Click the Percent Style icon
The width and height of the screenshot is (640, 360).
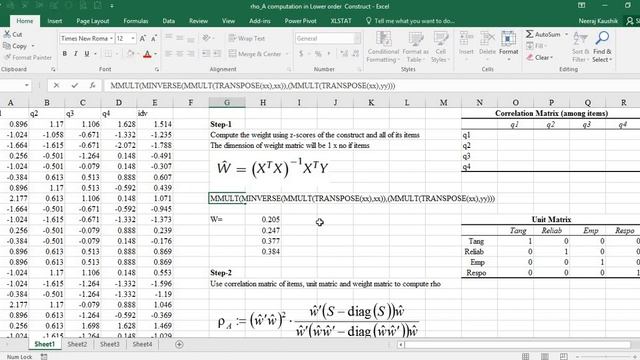point(318,53)
